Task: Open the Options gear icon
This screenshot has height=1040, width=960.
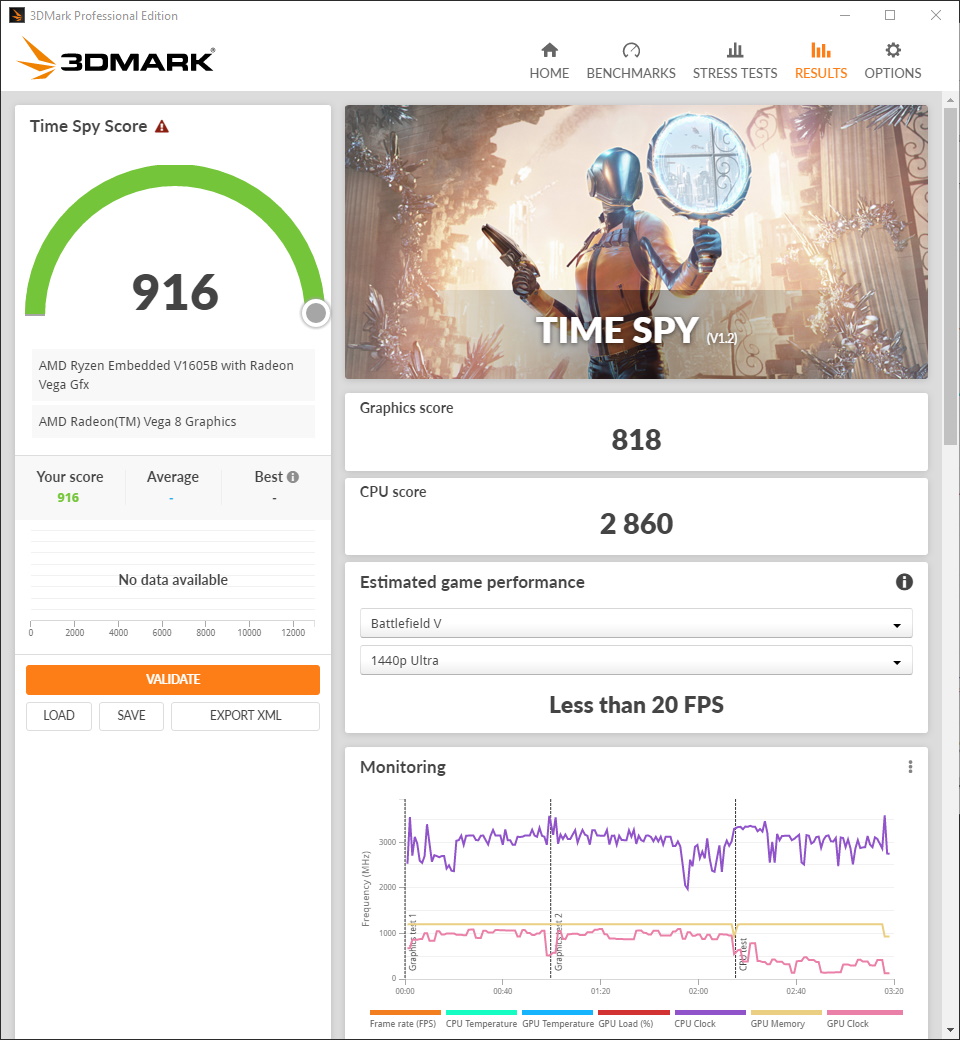Action: (x=893, y=50)
